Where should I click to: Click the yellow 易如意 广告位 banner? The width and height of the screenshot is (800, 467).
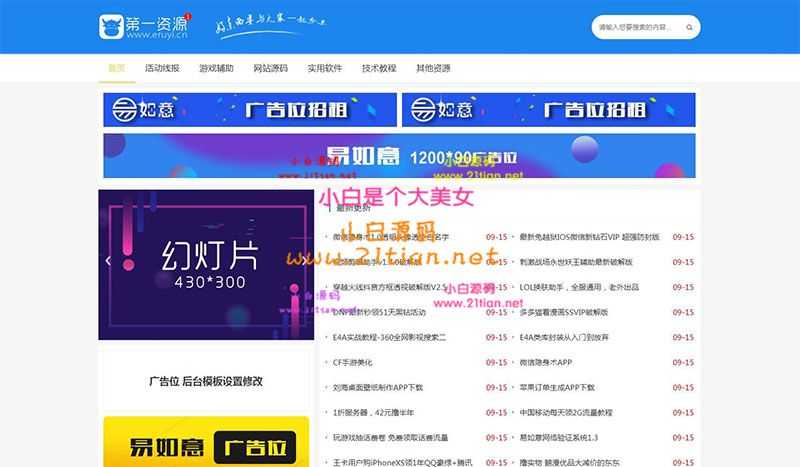(206, 442)
